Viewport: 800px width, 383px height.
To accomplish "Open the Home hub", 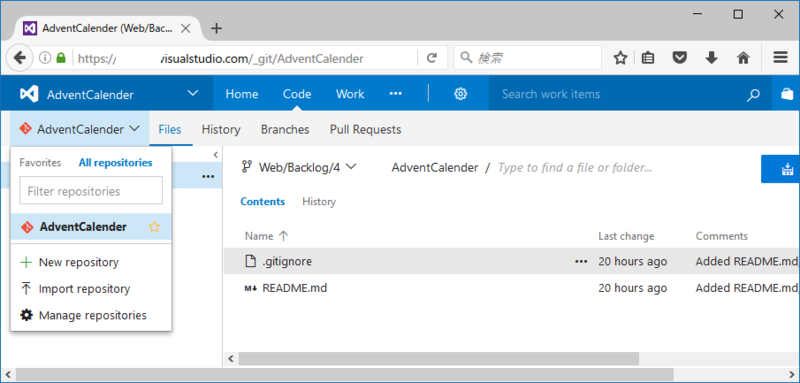I will coord(242,94).
